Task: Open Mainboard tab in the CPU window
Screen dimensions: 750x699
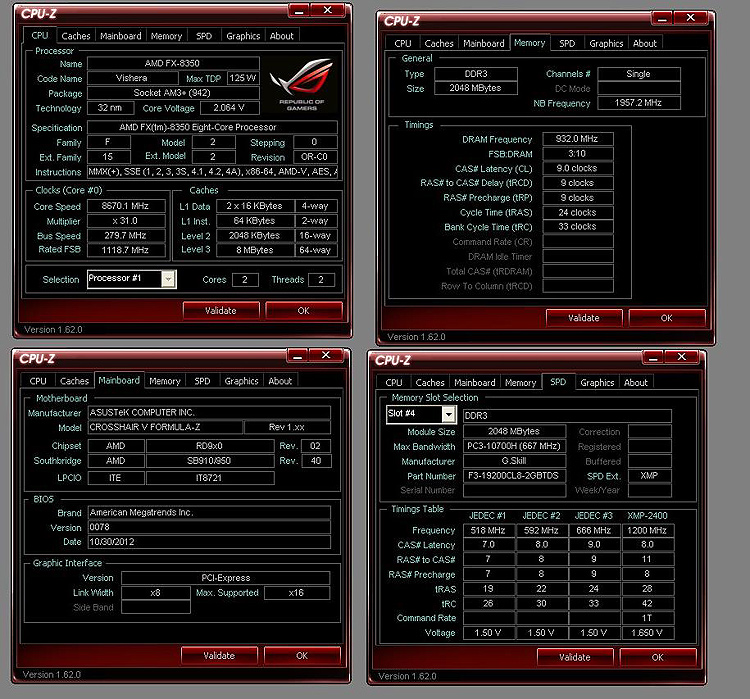Action: 121,36
